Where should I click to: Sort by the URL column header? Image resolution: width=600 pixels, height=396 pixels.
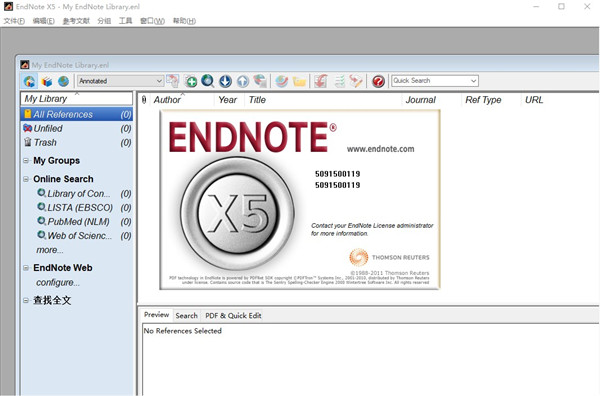[534, 100]
